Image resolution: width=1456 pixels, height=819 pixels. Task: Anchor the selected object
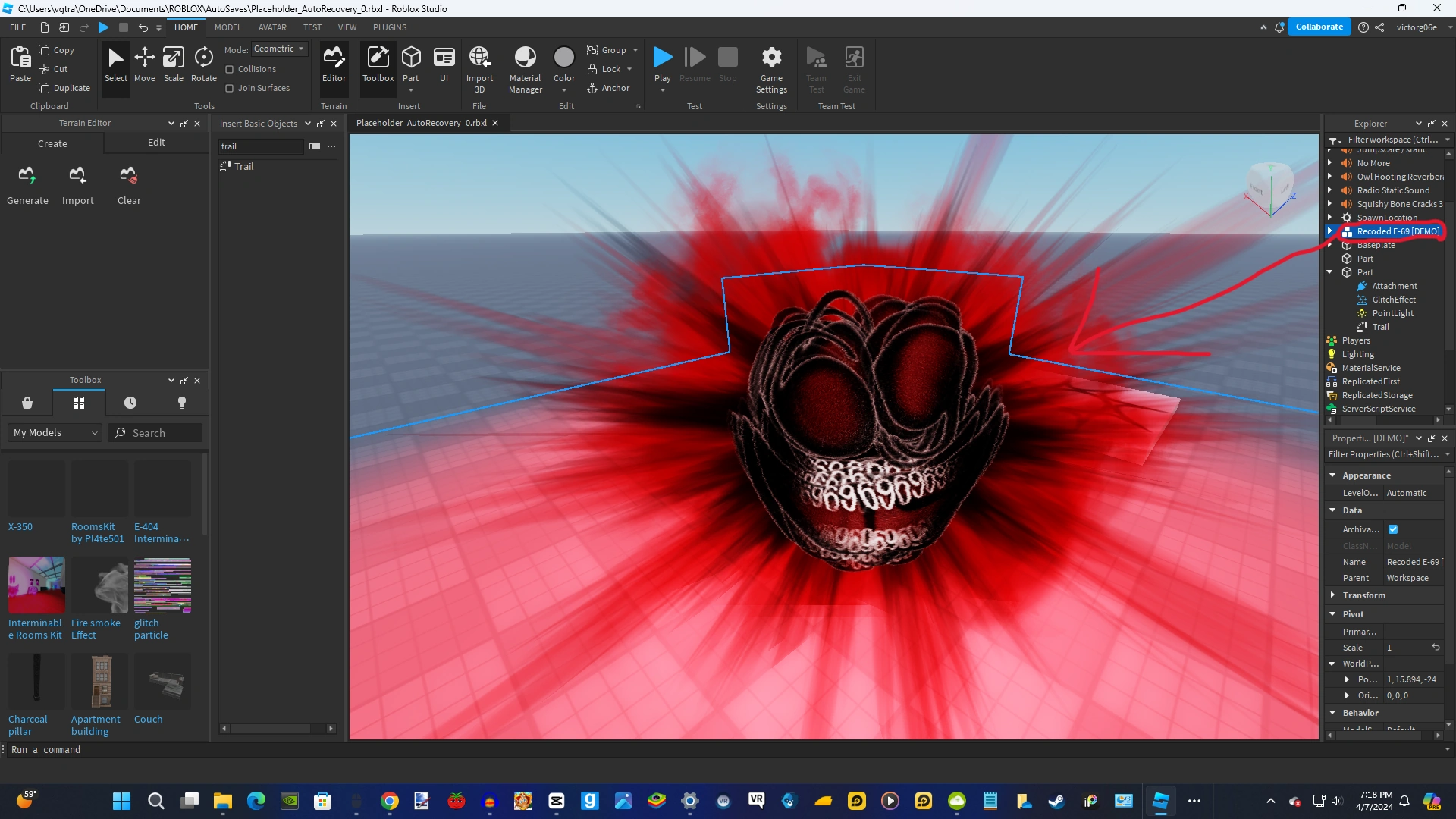coord(609,88)
